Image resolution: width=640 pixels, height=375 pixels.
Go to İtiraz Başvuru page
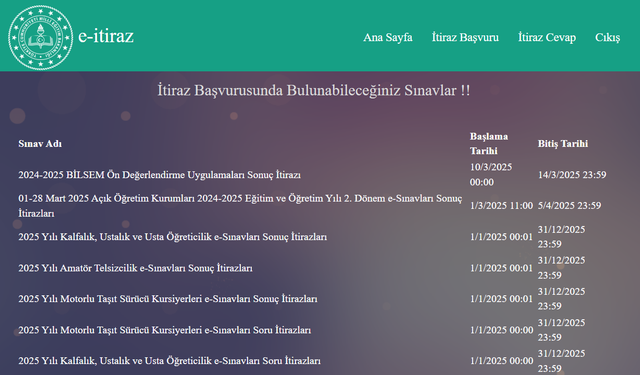[465, 37]
